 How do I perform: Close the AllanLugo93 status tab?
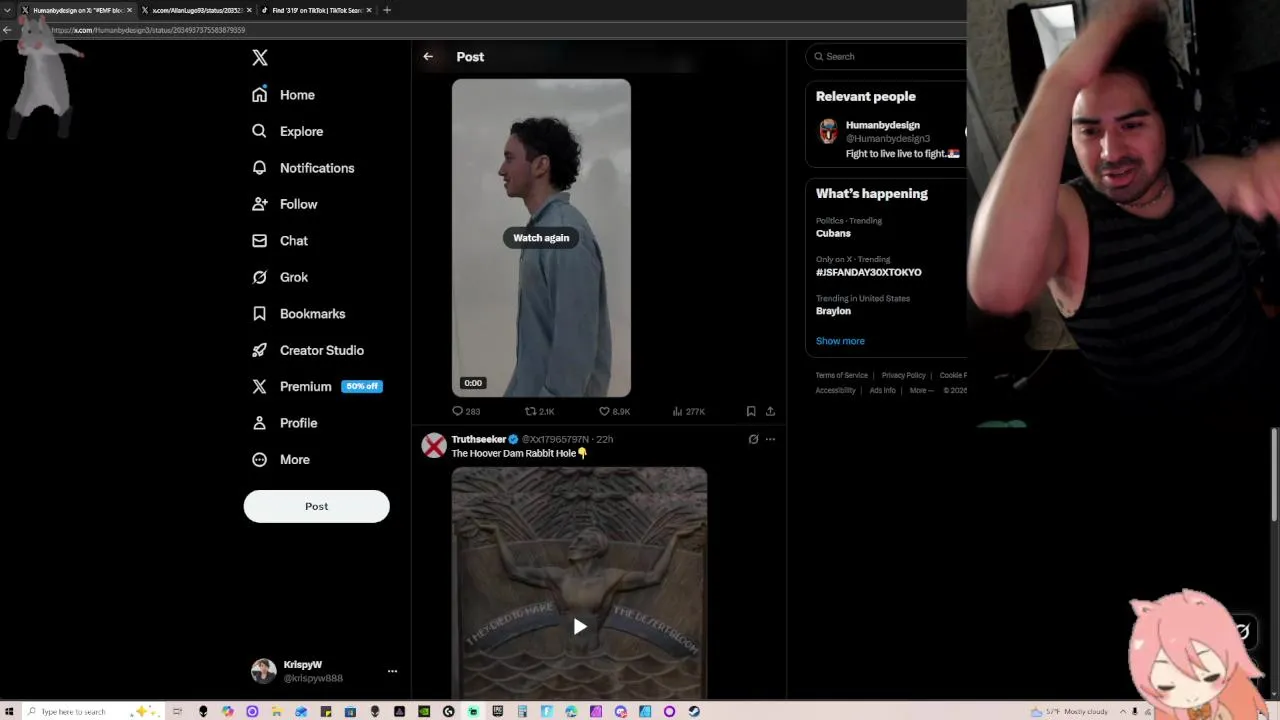(250, 10)
